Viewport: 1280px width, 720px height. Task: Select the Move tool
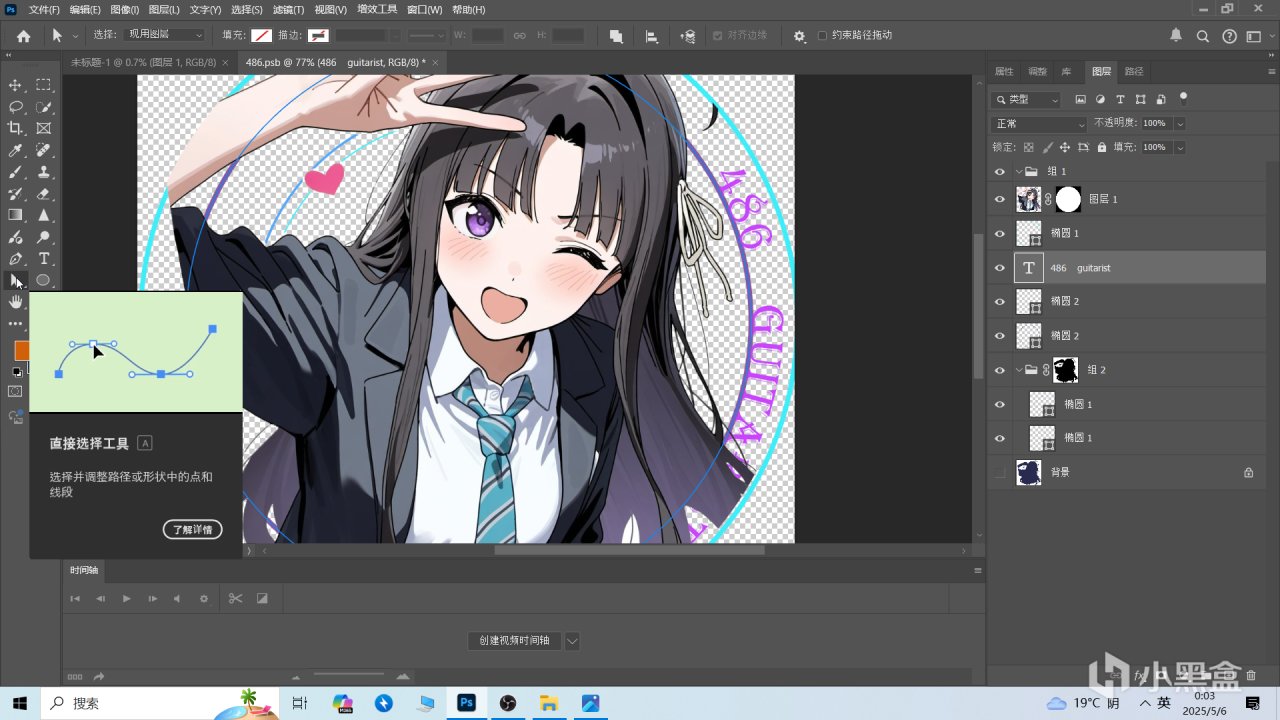[15, 85]
